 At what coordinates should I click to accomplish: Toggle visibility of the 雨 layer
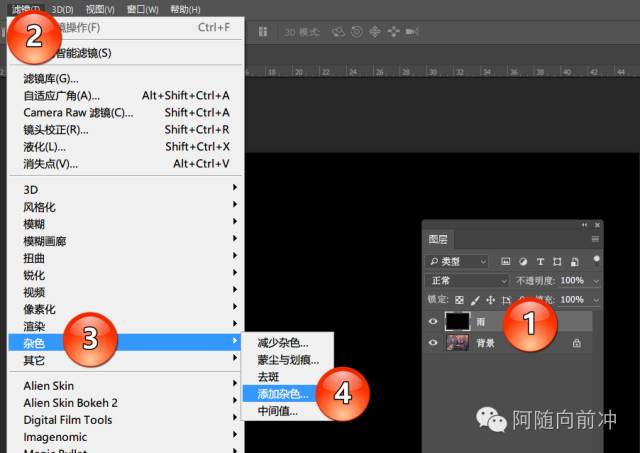click(x=433, y=321)
